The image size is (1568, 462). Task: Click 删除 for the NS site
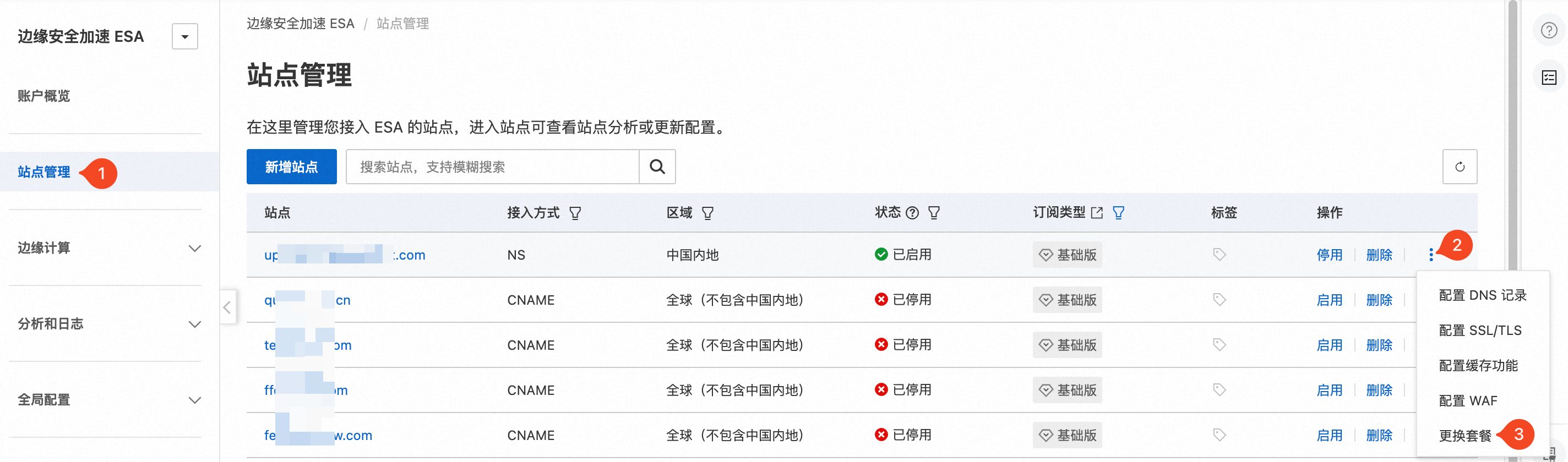[1379, 255]
